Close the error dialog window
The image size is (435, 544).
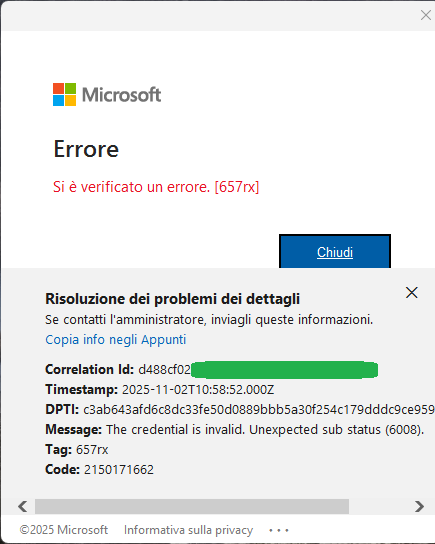coord(426,15)
